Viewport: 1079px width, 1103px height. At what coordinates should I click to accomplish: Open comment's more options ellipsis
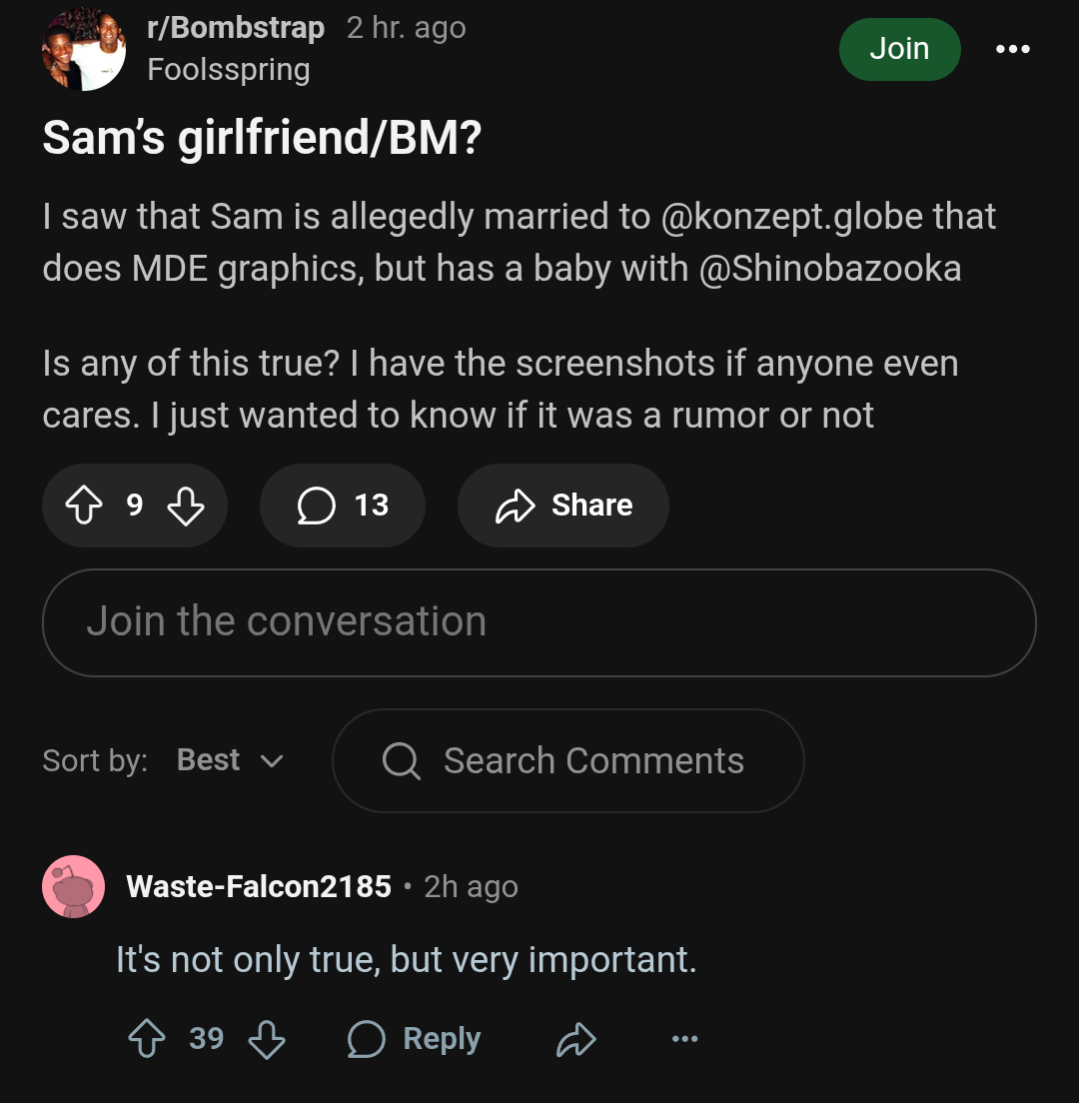click(x=685, y=1040)
